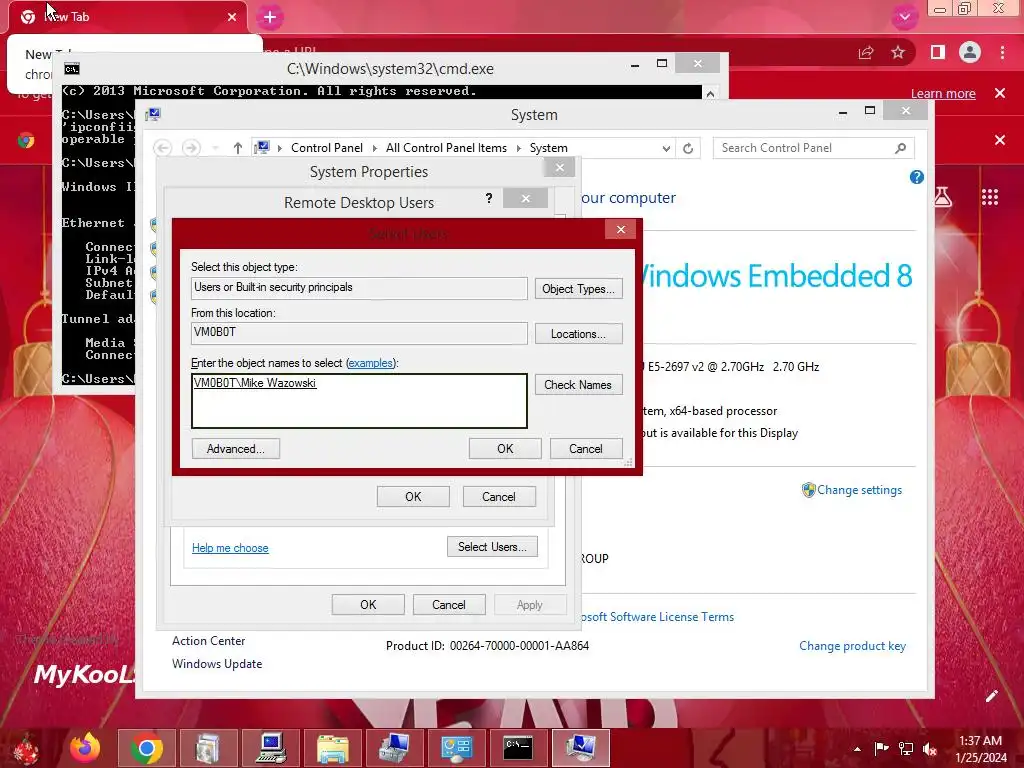1024x768 pixels.
Task: Click cmd.exe title bar icon
Action: coord(72,69)
